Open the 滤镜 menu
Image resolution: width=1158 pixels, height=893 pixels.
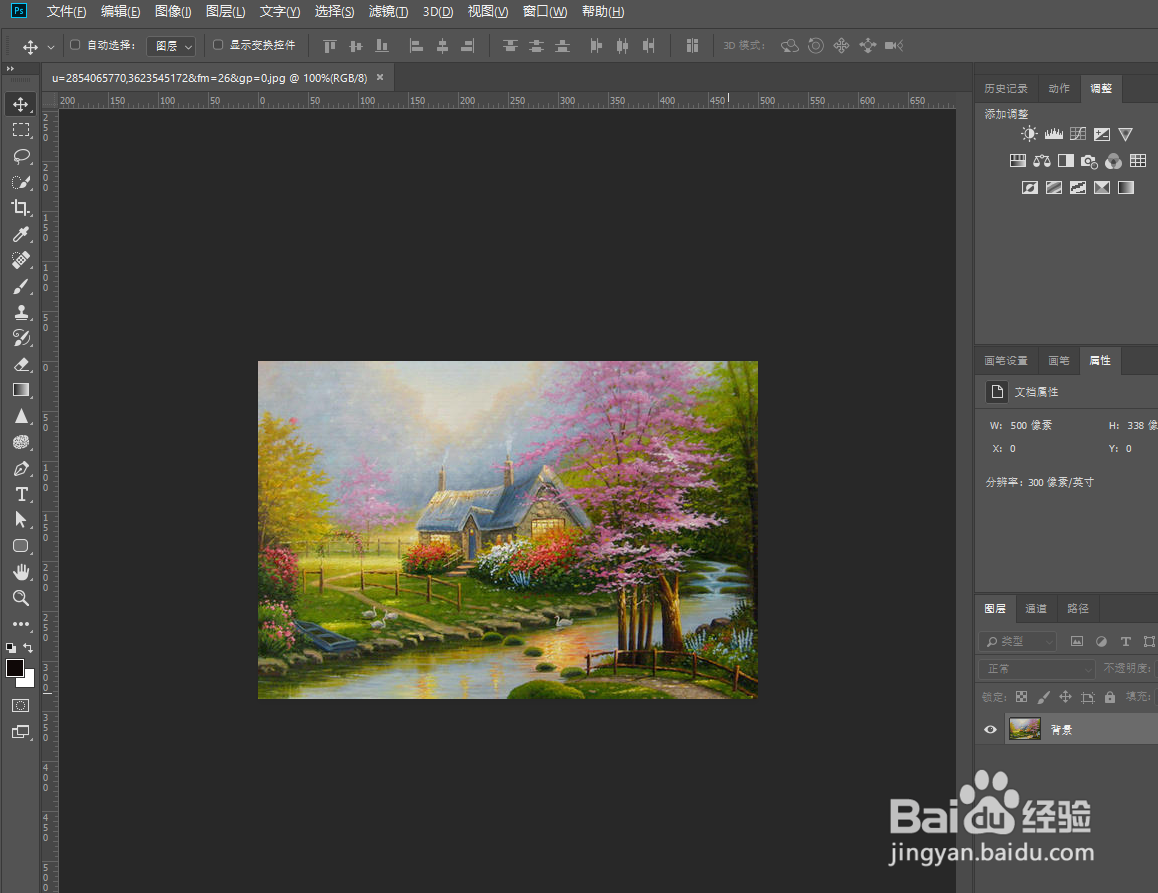pos(388,11)
